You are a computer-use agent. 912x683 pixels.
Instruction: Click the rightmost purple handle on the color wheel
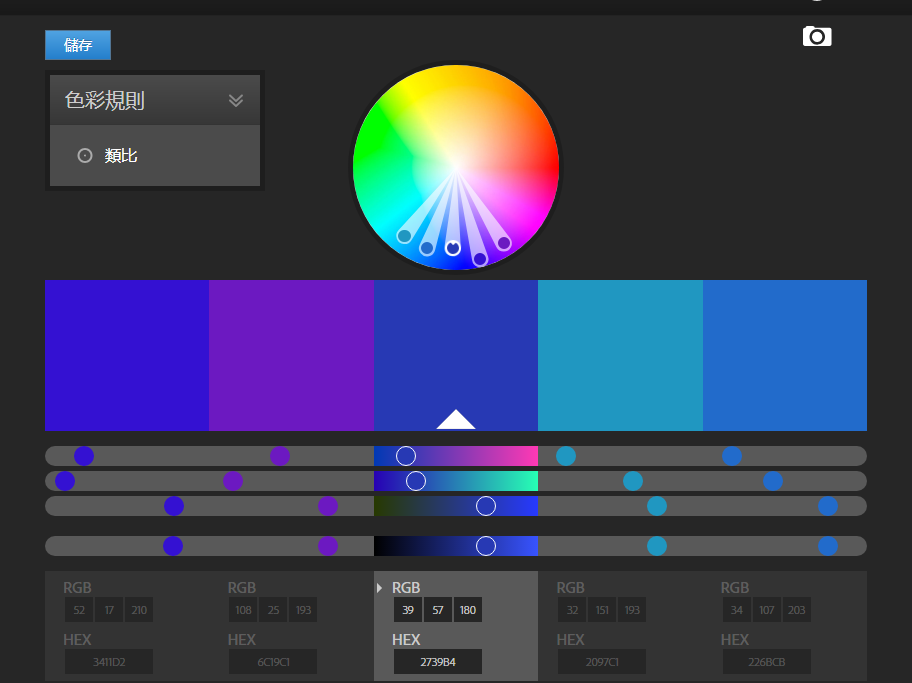[504, 243]
